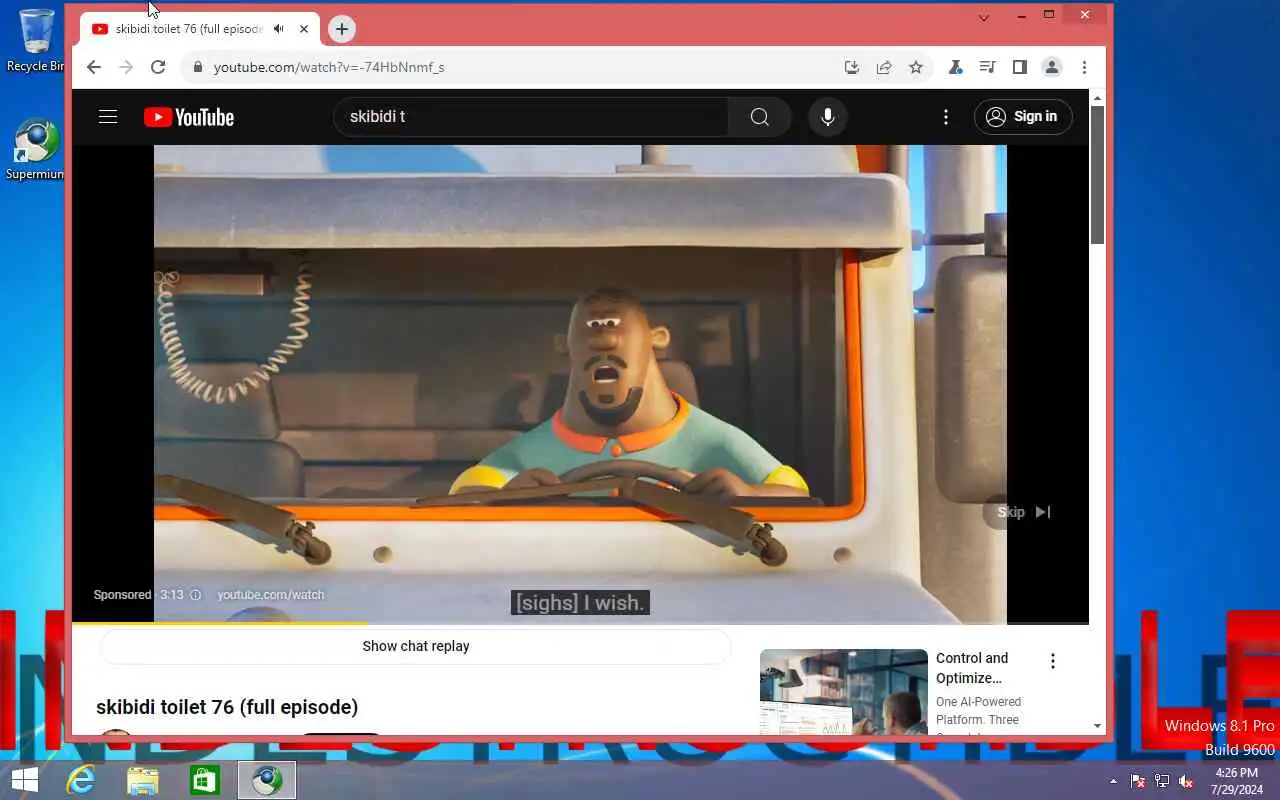View site information lock icon
Viewport: 1280px width, 800px height.
coord(197,67)
